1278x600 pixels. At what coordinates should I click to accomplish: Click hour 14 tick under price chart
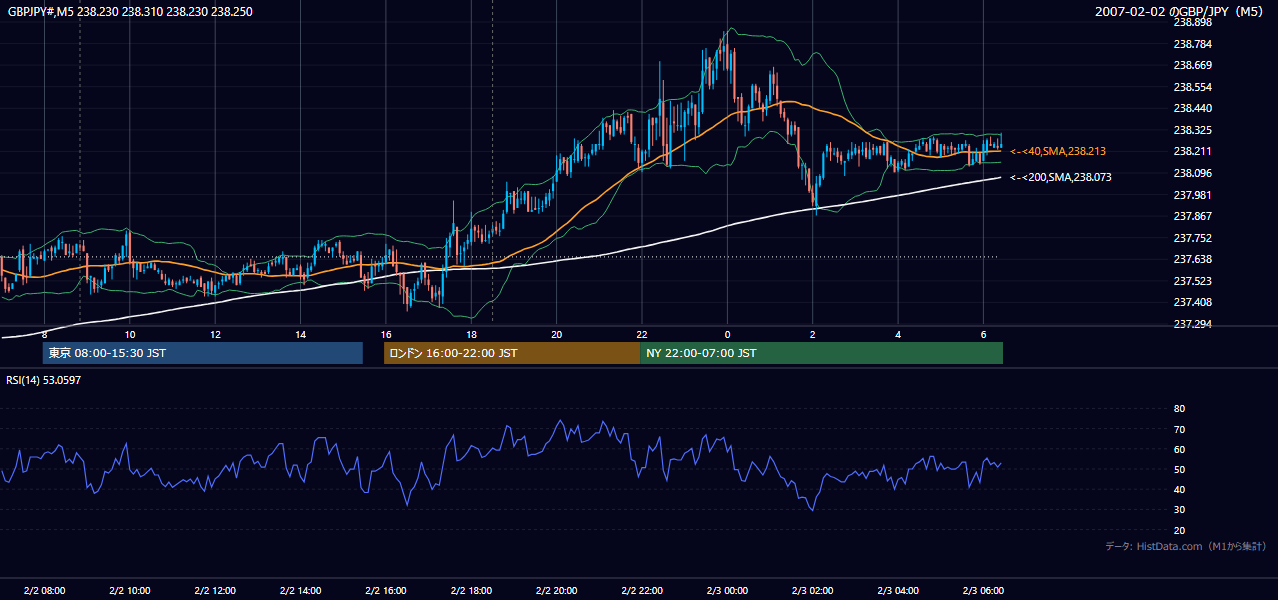[x=300, y=334]
